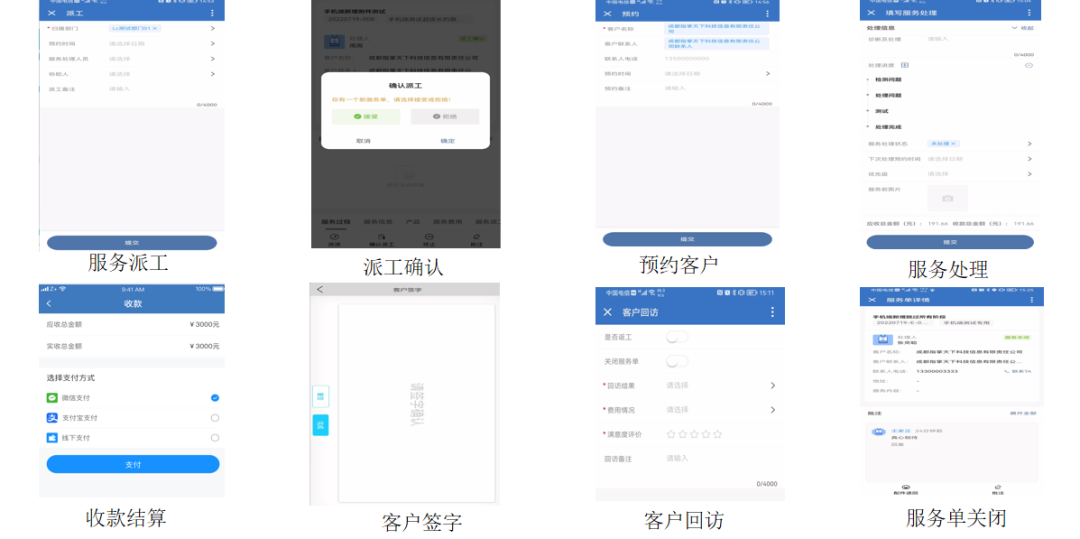Tap the left bottom icon in 服务单详情

[x=906, y=489]
